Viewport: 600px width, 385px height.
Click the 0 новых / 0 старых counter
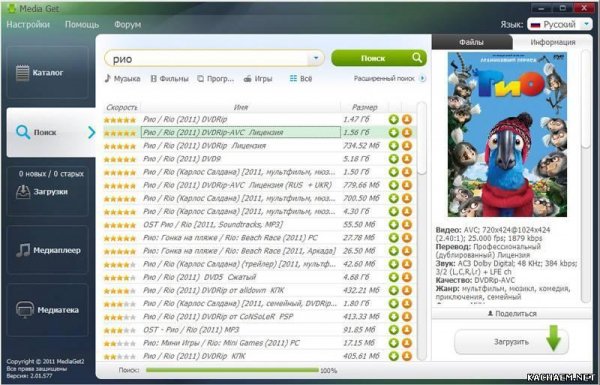[51, 174]
